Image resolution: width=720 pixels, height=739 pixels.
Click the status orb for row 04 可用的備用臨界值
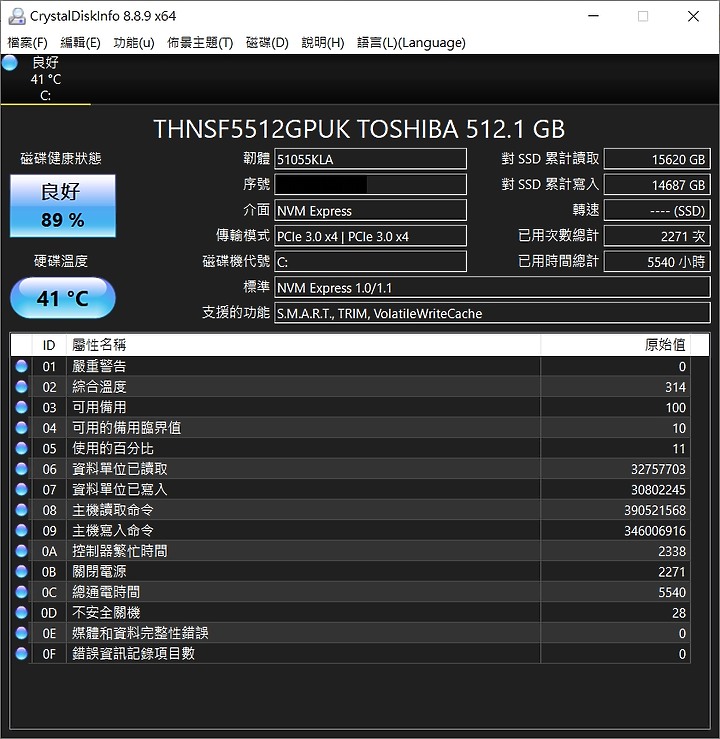(x=21, y=428)
